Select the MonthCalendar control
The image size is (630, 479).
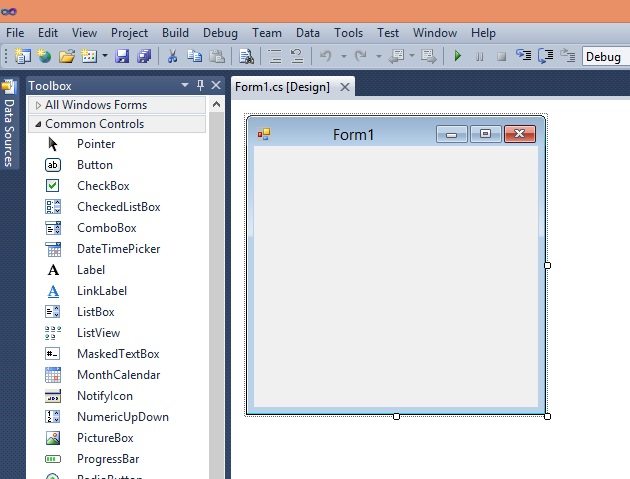coord(117,375)
